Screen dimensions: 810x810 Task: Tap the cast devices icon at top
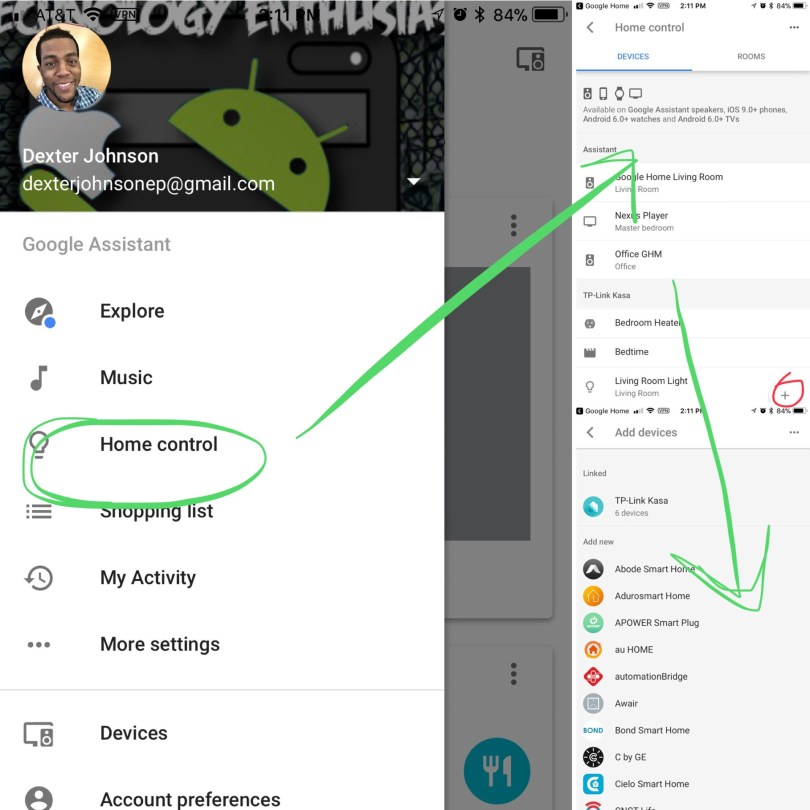coord(530,59)
